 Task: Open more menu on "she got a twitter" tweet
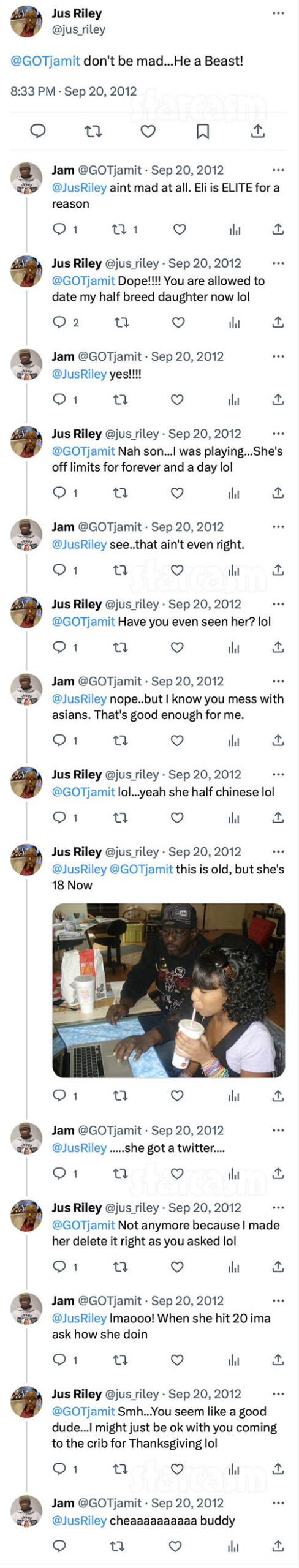278,1130
